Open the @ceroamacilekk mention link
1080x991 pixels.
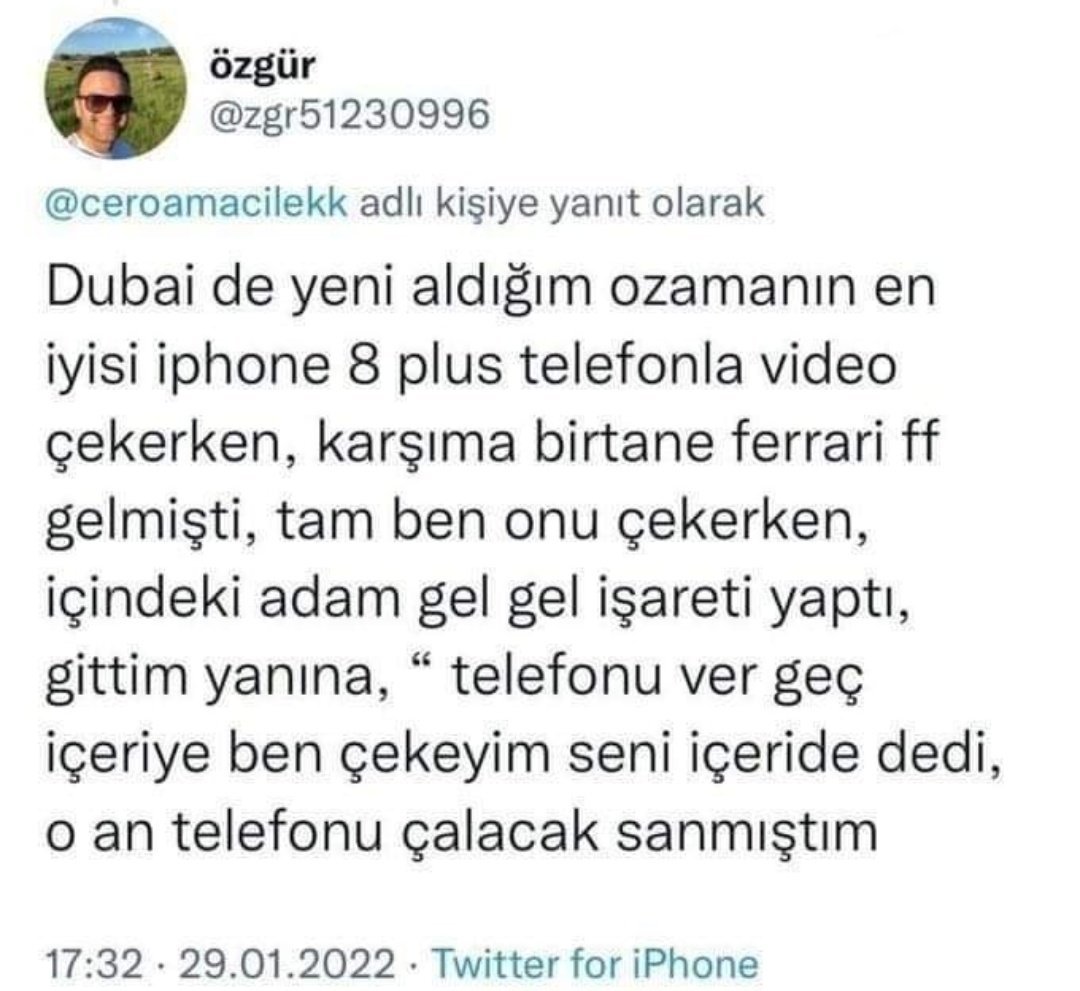[196, 203]
